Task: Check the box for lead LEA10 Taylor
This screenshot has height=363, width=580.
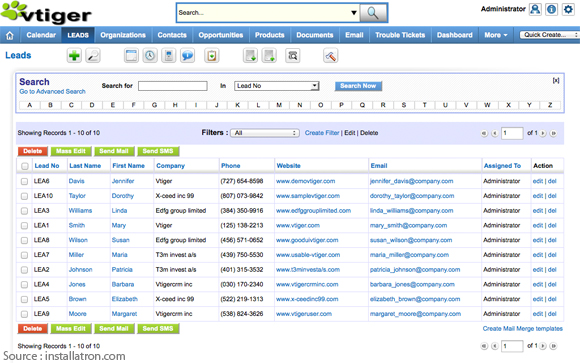Action: (24, 196)
